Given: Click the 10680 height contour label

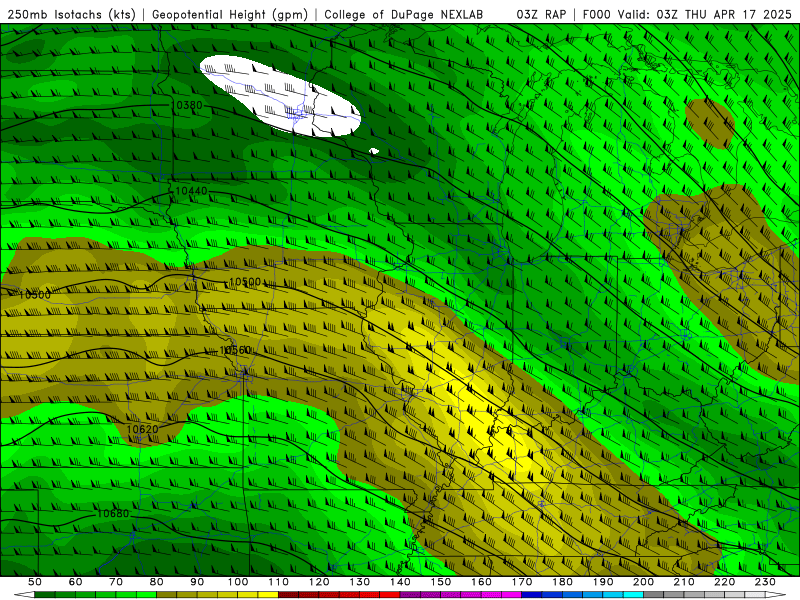Looking at the screenshot, I should click(x=113, y=513).
